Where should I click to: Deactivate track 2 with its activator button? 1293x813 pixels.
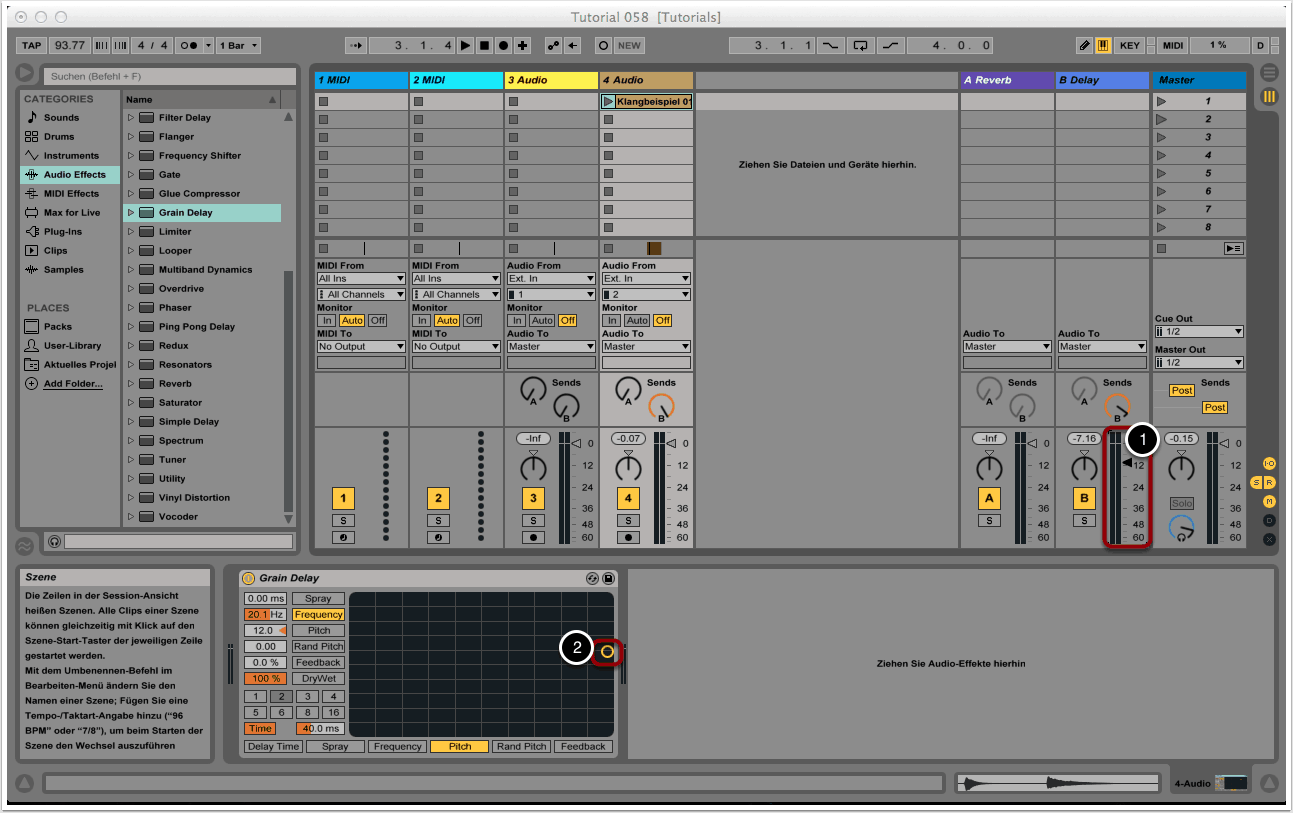[x=438, y=498]
